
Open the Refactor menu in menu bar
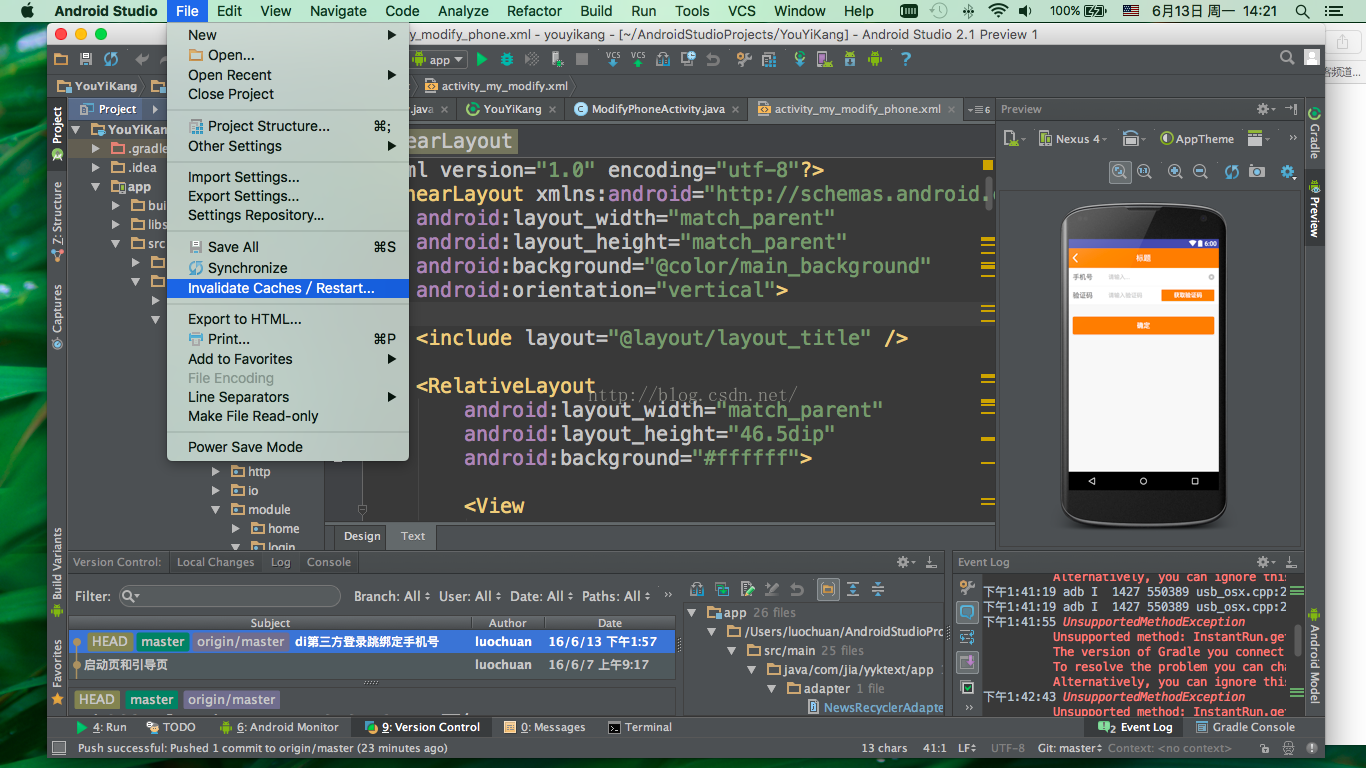pos(534,11)
